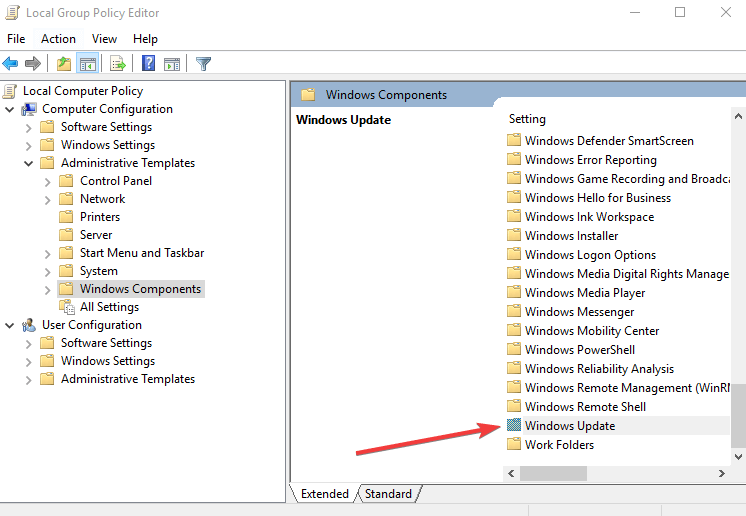
Task: Click folder icon beside Windows Installer
Action: 514,235
